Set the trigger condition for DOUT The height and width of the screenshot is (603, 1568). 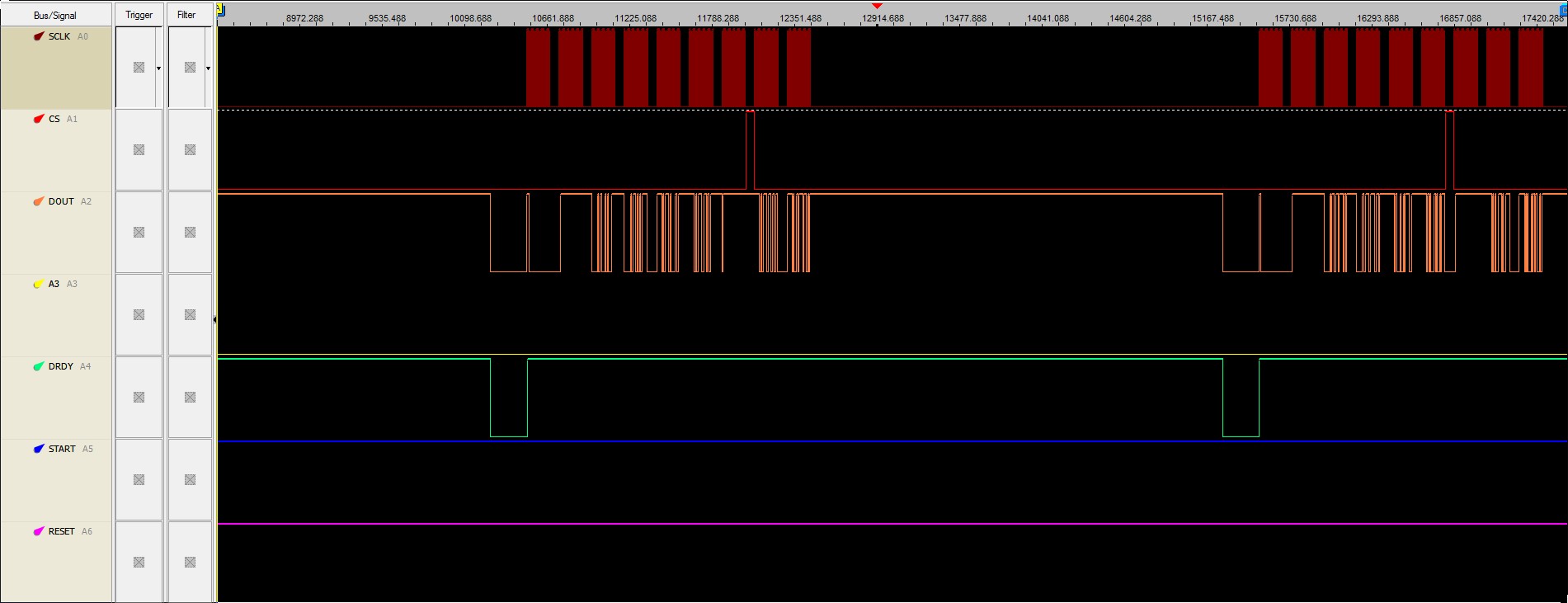coord(139,233)
